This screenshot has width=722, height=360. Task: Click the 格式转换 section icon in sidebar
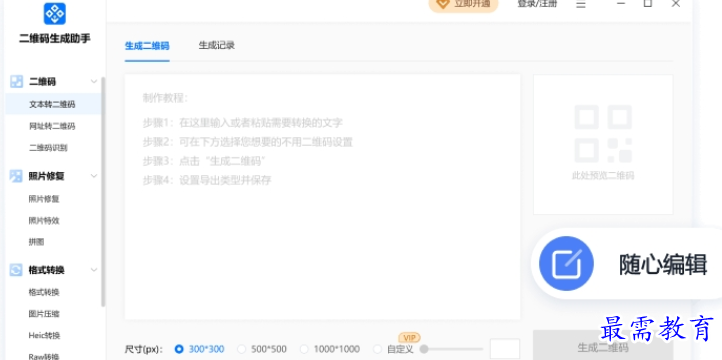tap(16, 270)
